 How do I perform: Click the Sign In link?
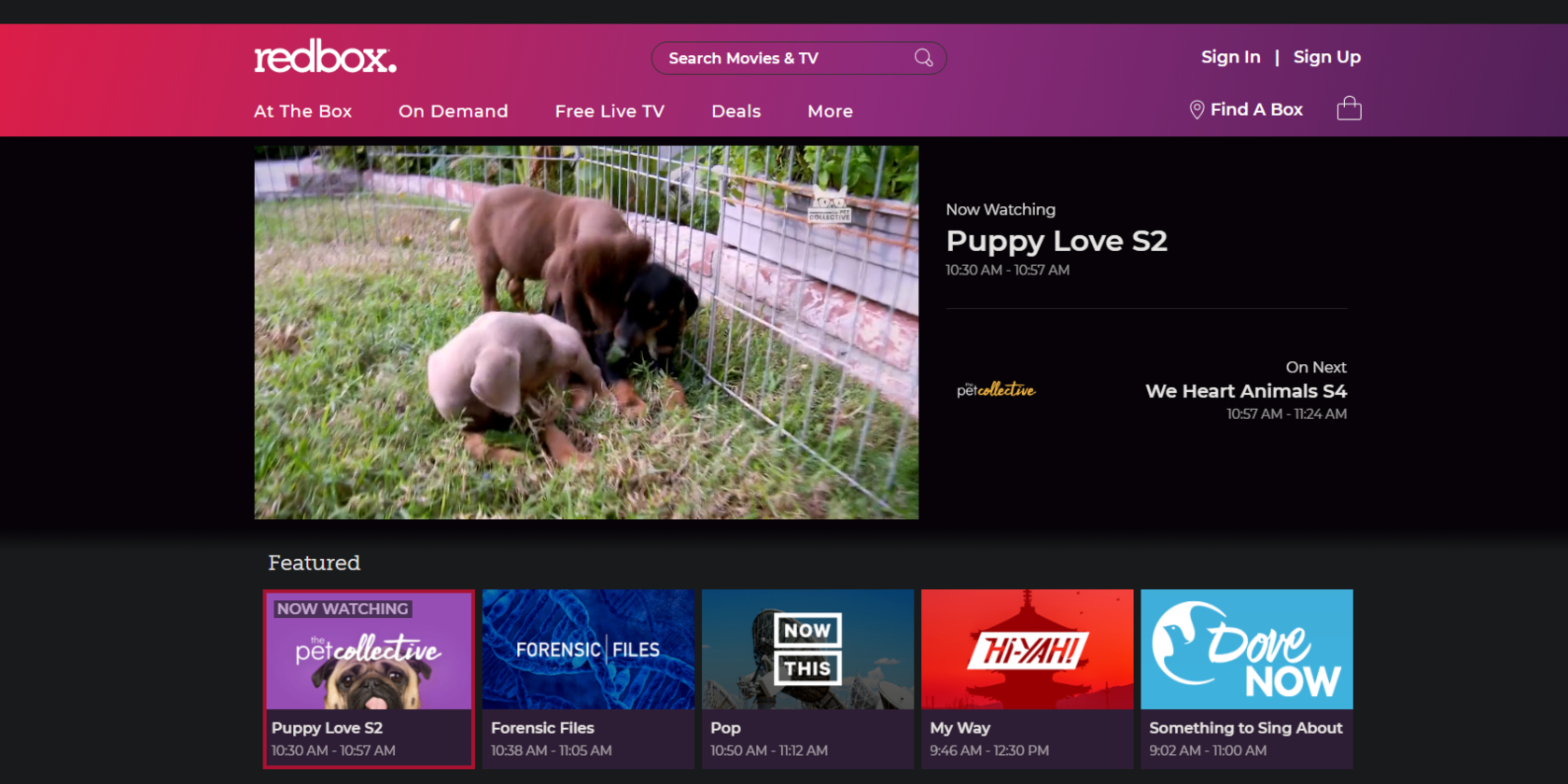pos(1230,57)
